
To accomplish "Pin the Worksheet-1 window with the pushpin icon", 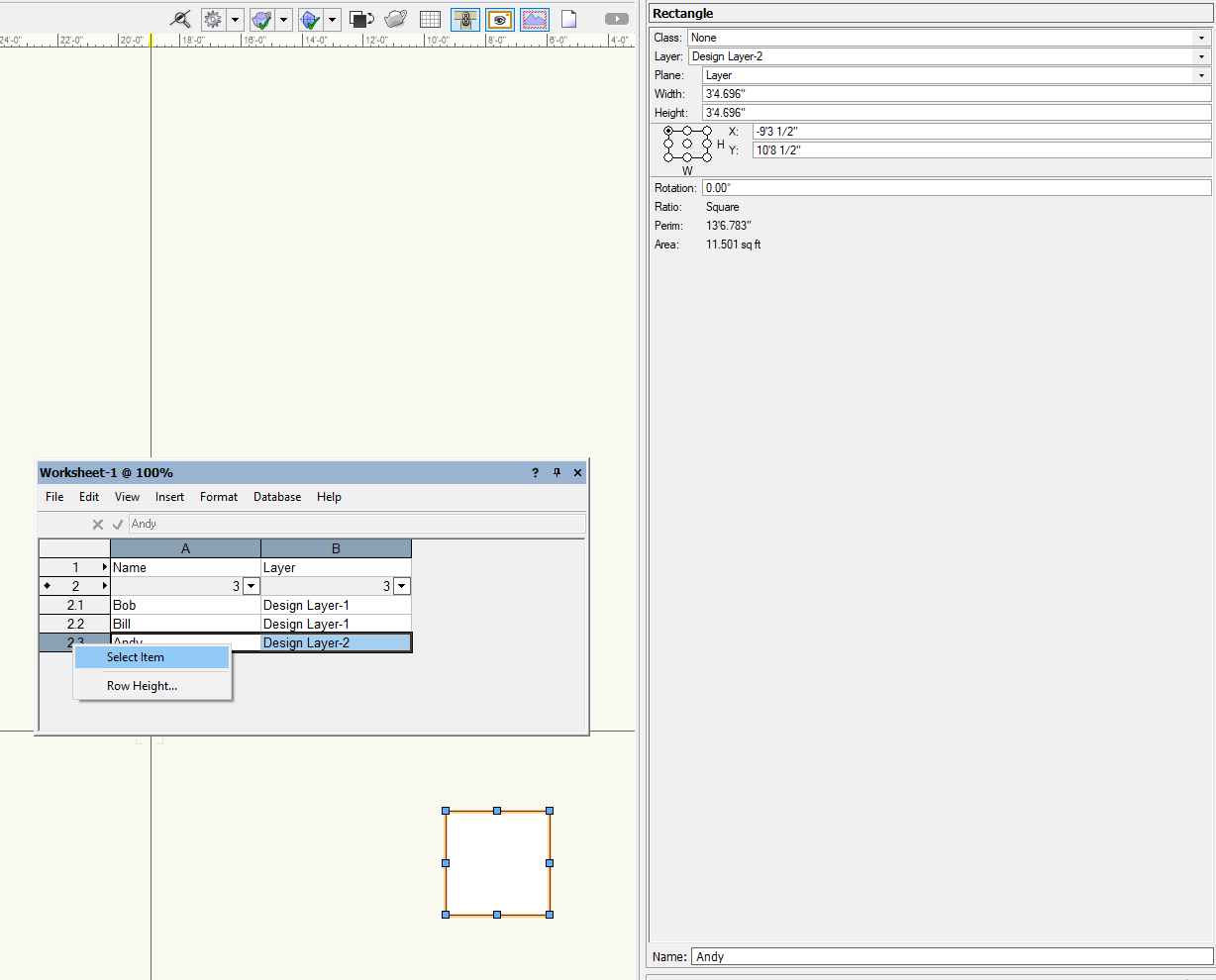I will (x=557, y=473).
